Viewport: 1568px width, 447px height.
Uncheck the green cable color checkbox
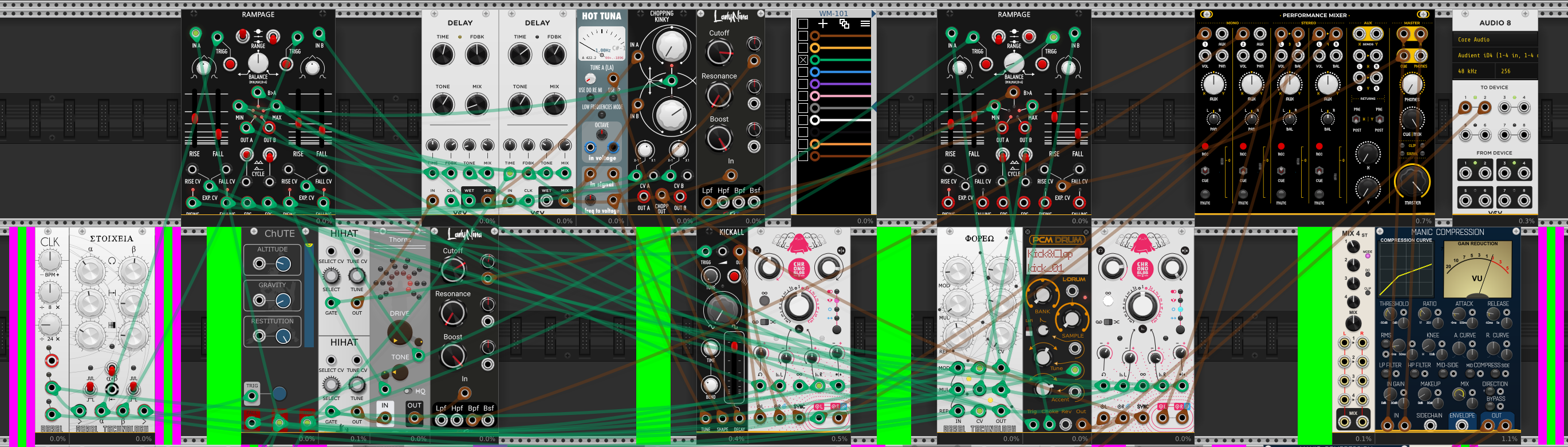click(803, 60)
